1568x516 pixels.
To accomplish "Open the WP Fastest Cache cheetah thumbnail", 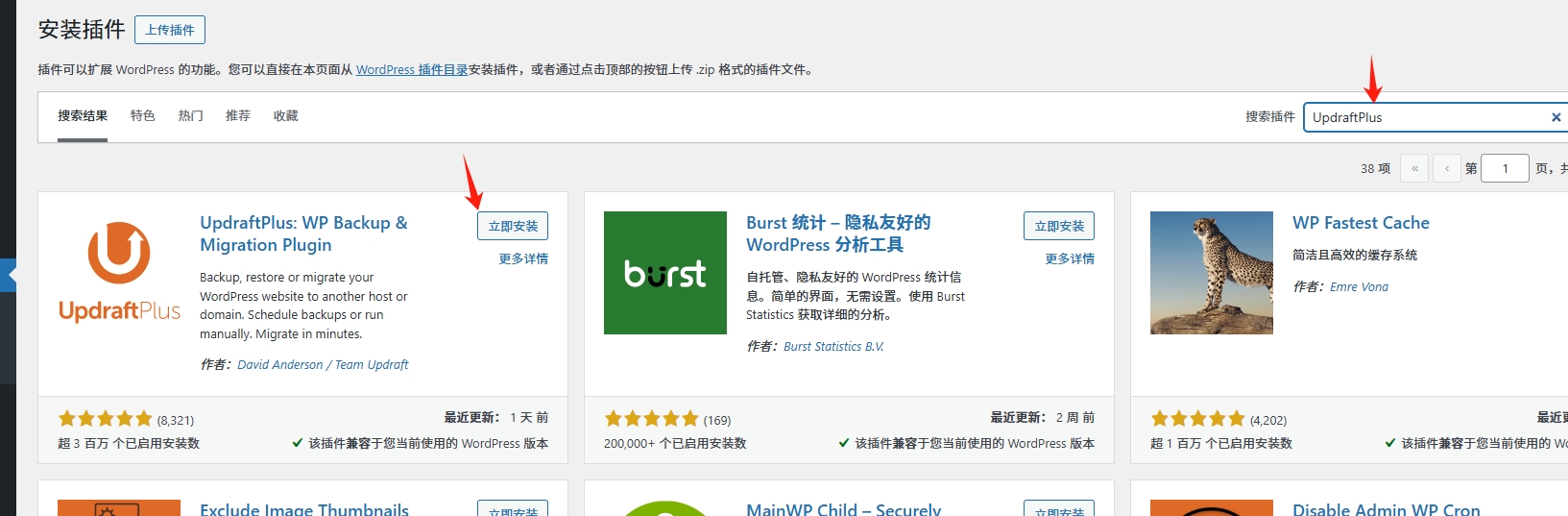I will click(1211, 273).
